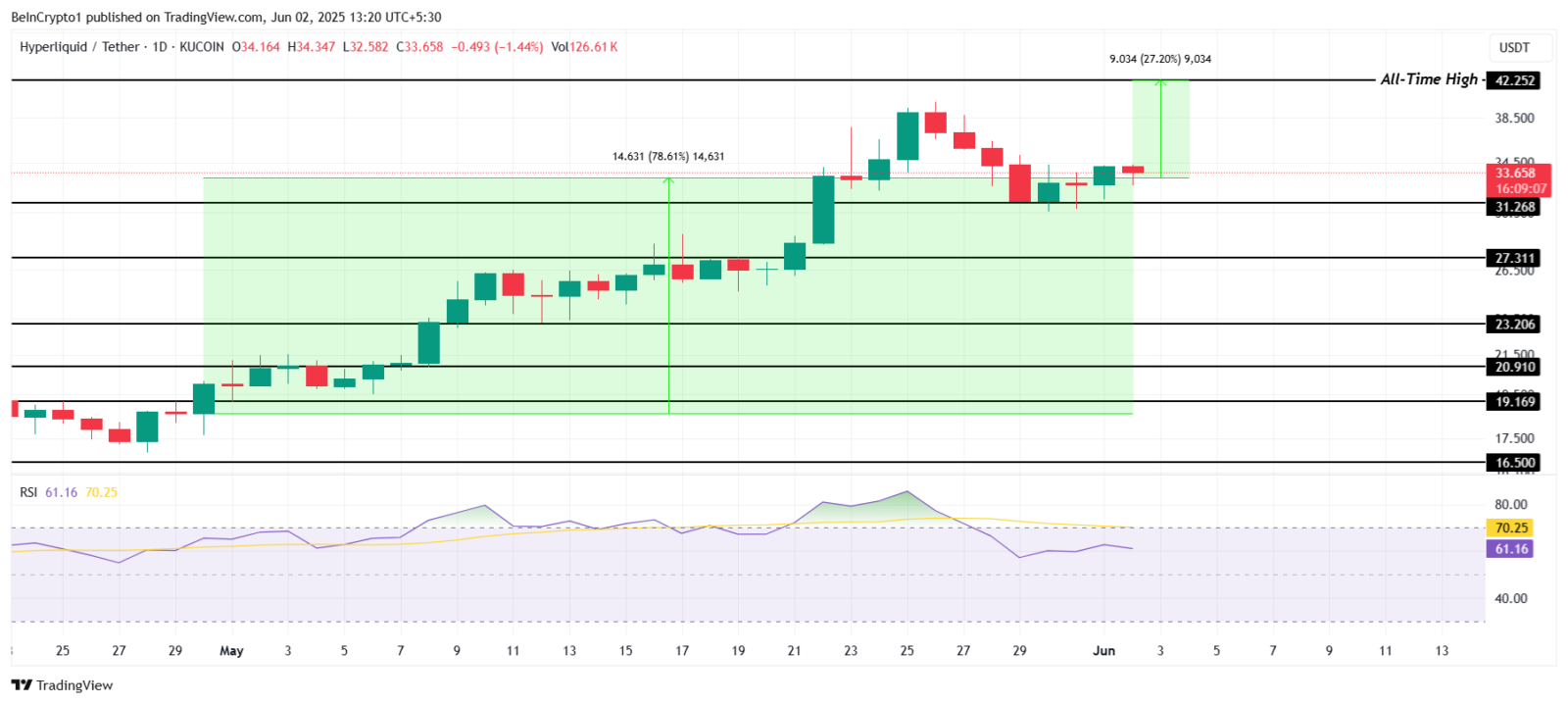Click the yellow RSI value 70.25 tag
The height and width of the screenshot is (704, 1568).
coord(1511,528)
